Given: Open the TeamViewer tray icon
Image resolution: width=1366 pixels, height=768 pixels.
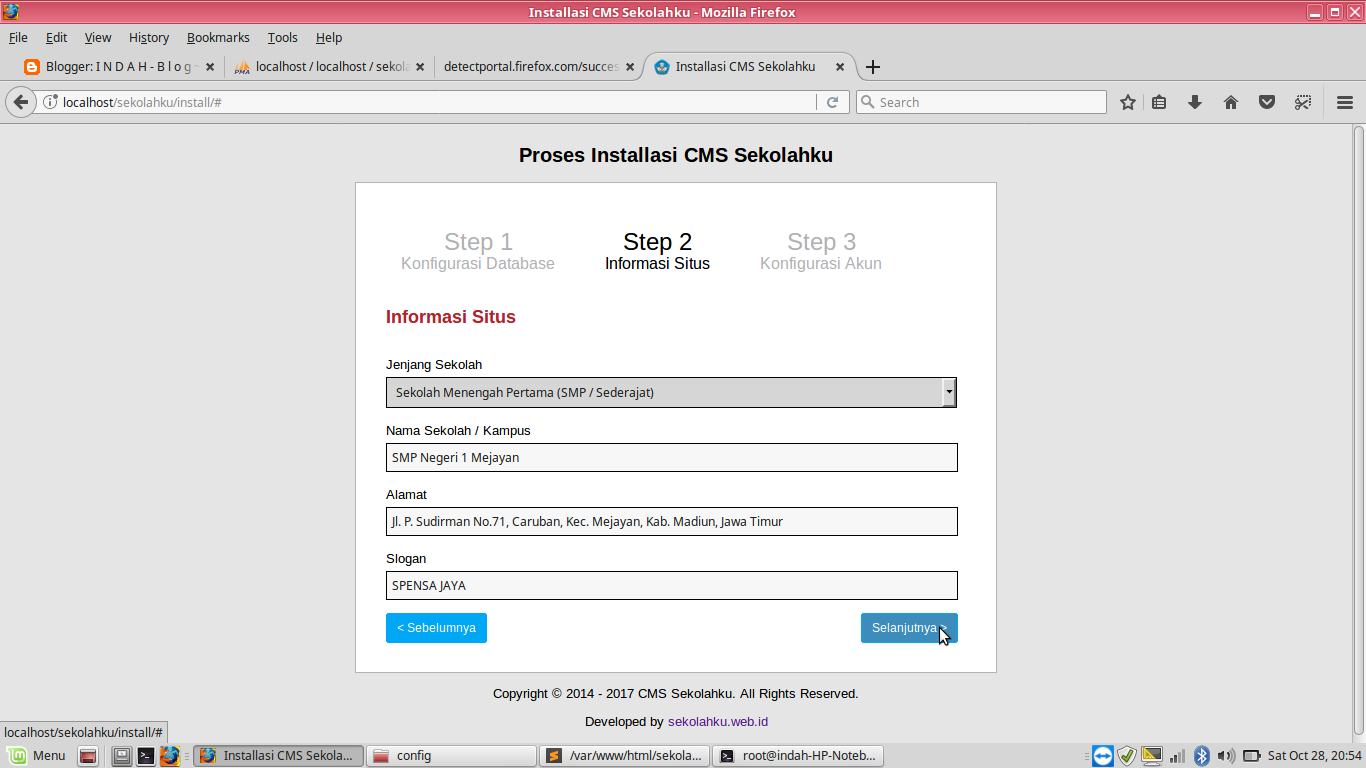Looking at the screenshot, I should tap(1103, 755).
